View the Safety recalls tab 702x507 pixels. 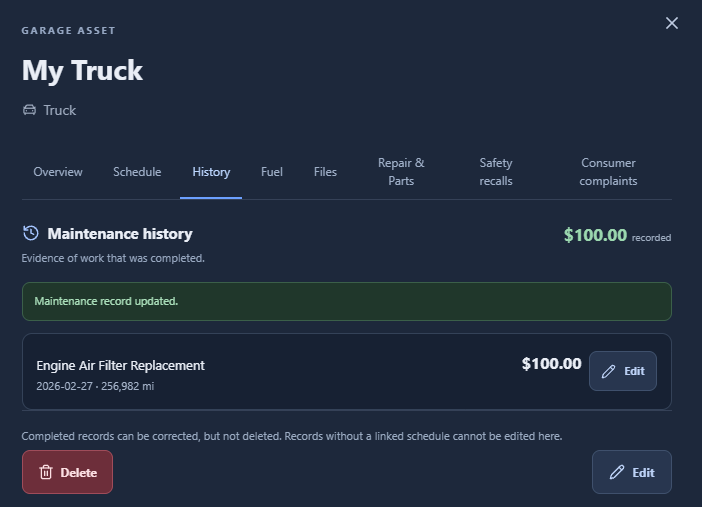[496, 172]
